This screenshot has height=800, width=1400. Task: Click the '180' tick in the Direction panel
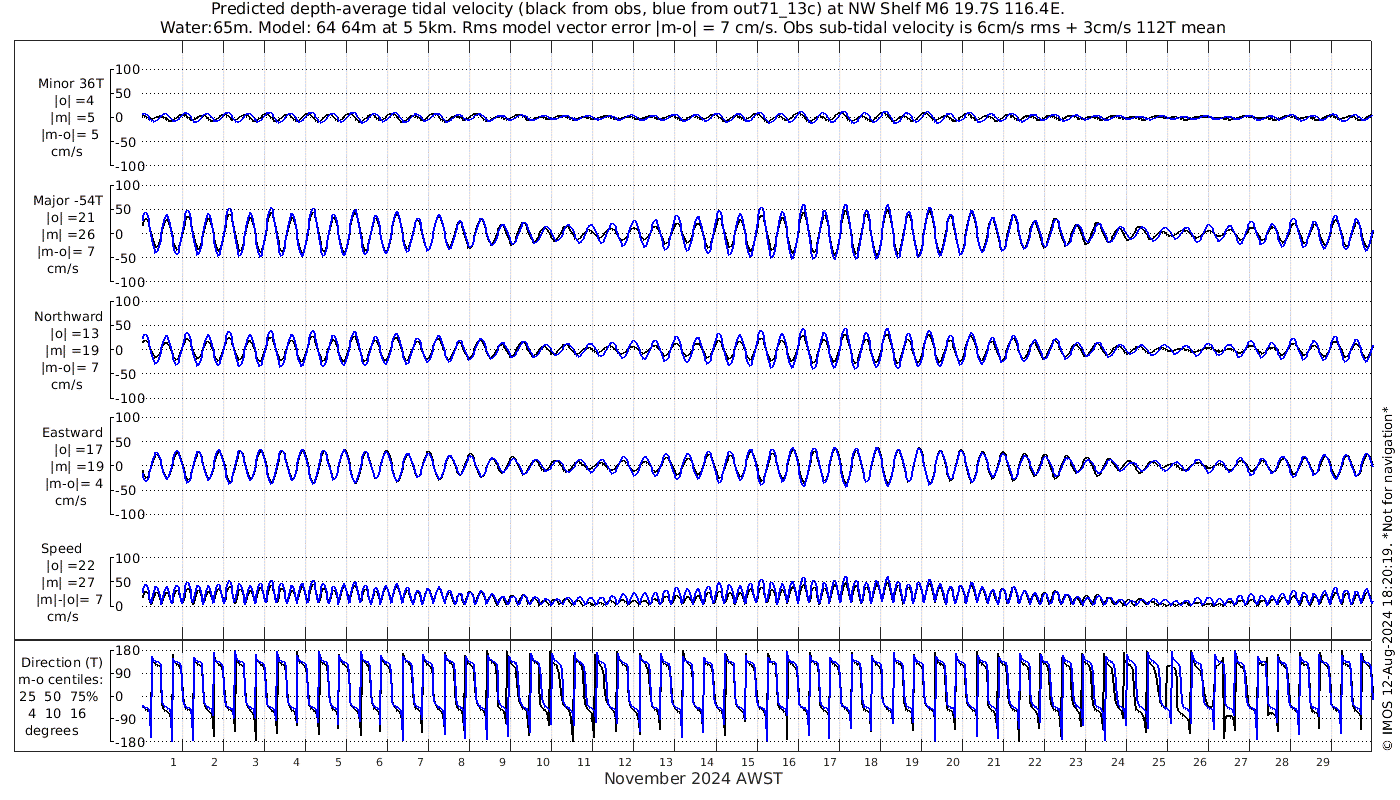(x=125, y=651)
